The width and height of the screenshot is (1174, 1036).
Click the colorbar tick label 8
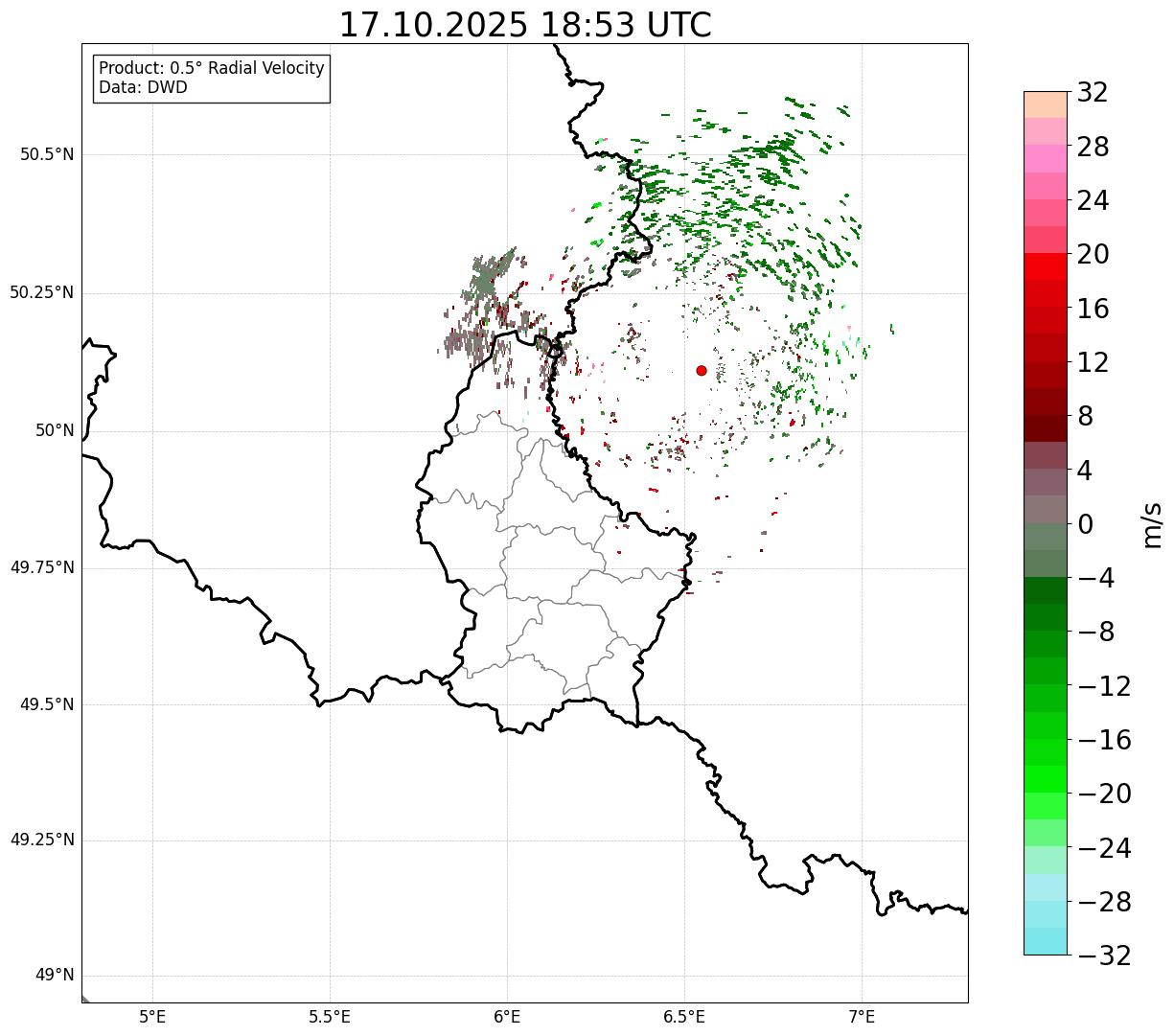pos(1085,417)
